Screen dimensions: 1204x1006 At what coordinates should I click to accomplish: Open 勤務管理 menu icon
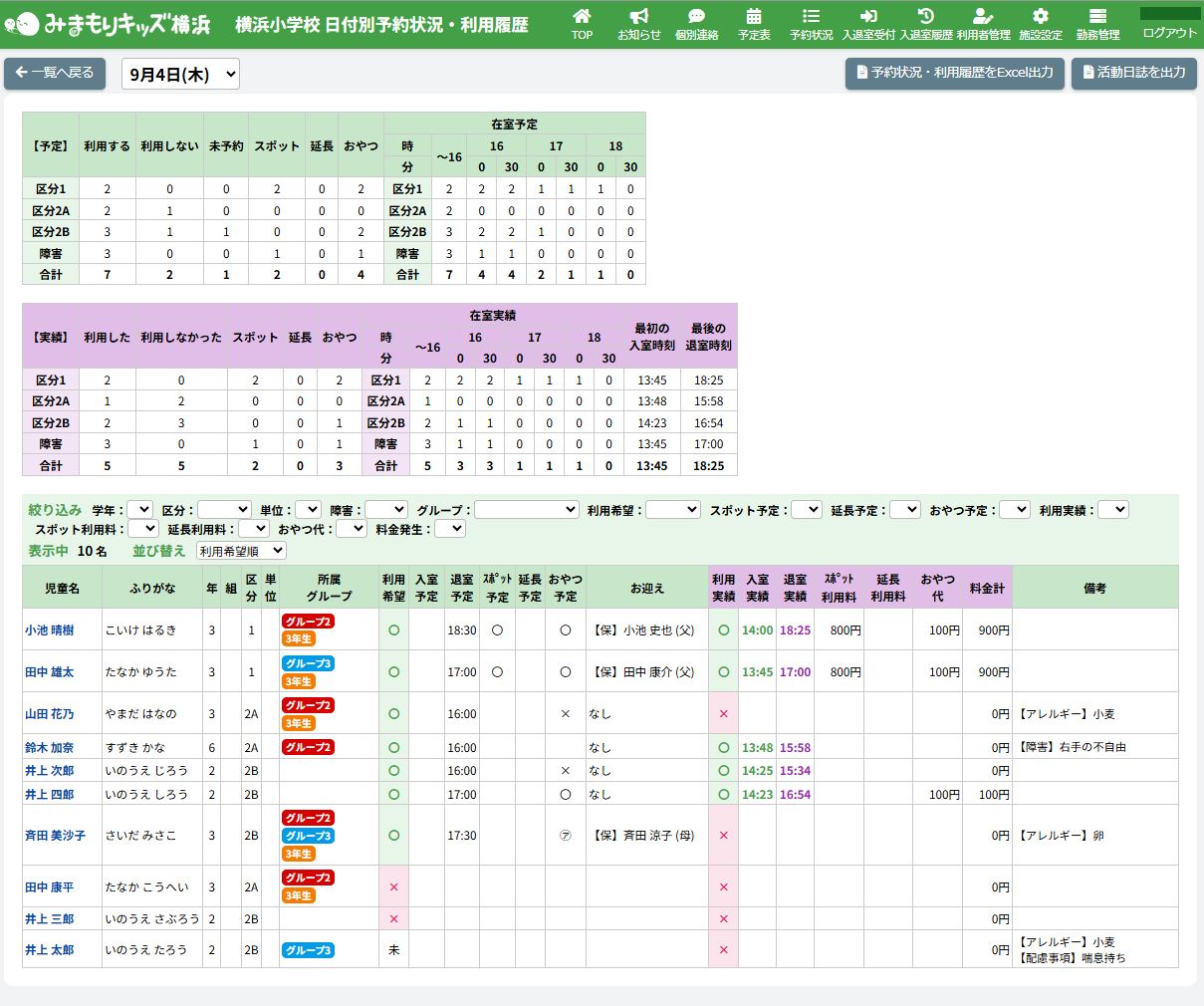click(1097, 17)
